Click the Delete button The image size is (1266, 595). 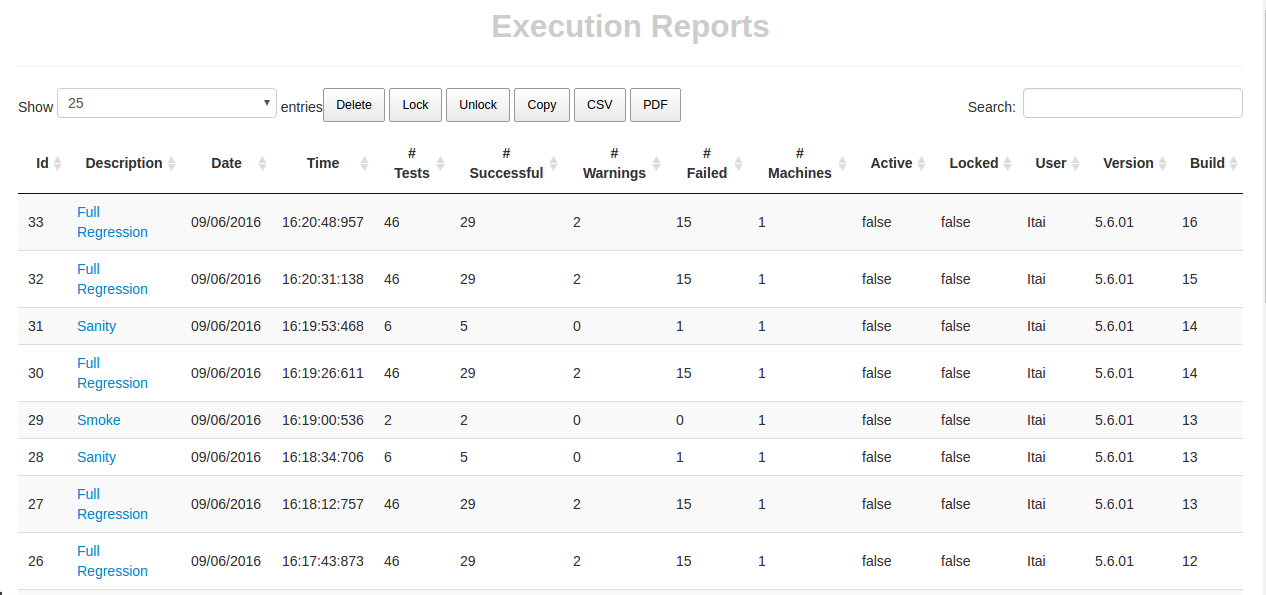[x=354, y=105]
